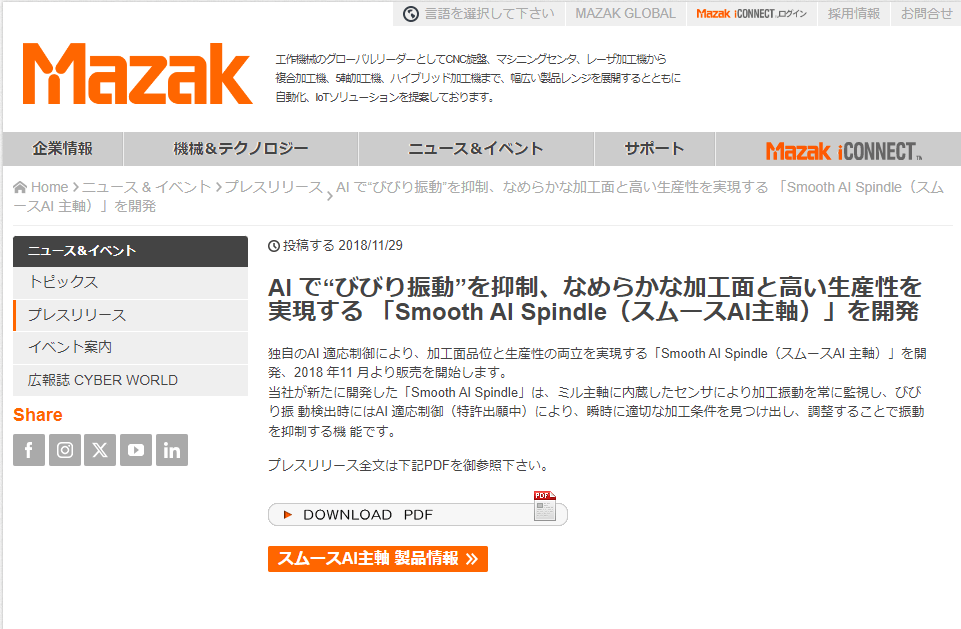Open the ニュース&イベント main menu
This screenshot has width=961, height=629.
(476, 149)
